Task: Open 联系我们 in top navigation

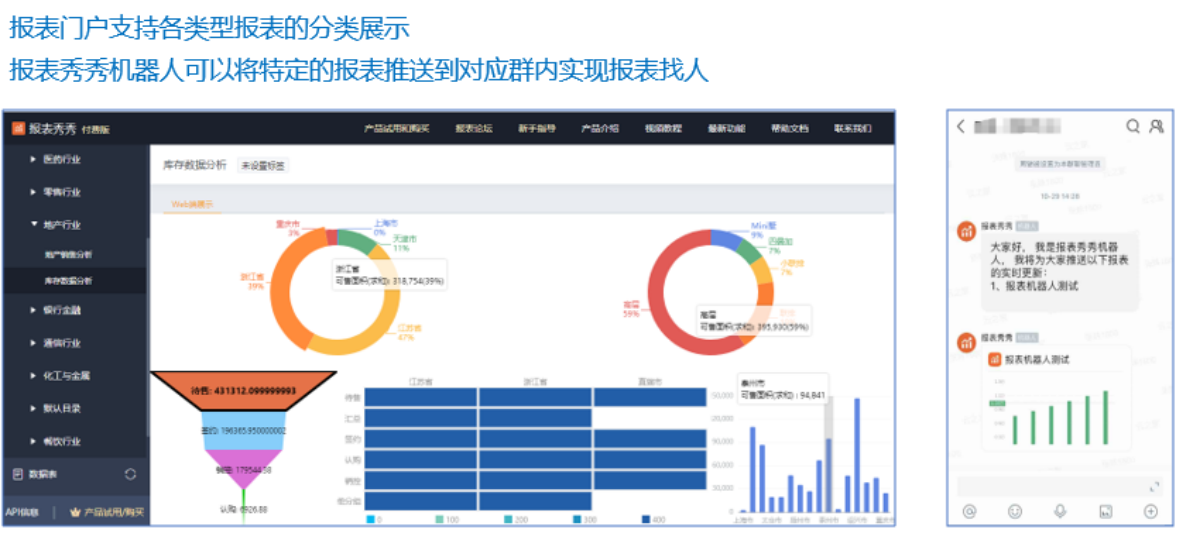Action: coord(852,128)
